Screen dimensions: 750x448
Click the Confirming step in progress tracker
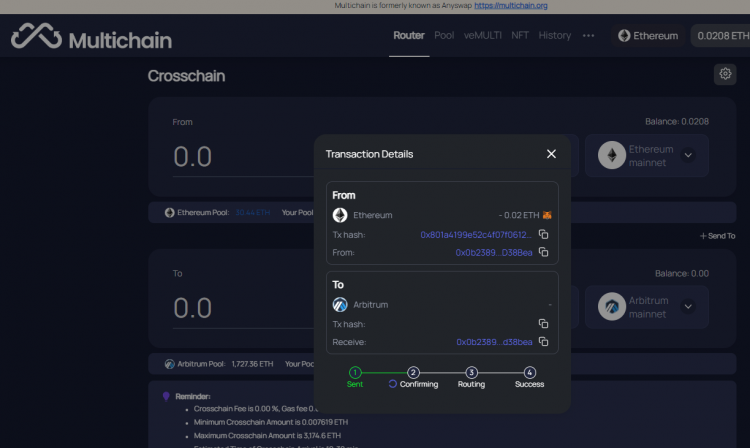pos(413,377)
